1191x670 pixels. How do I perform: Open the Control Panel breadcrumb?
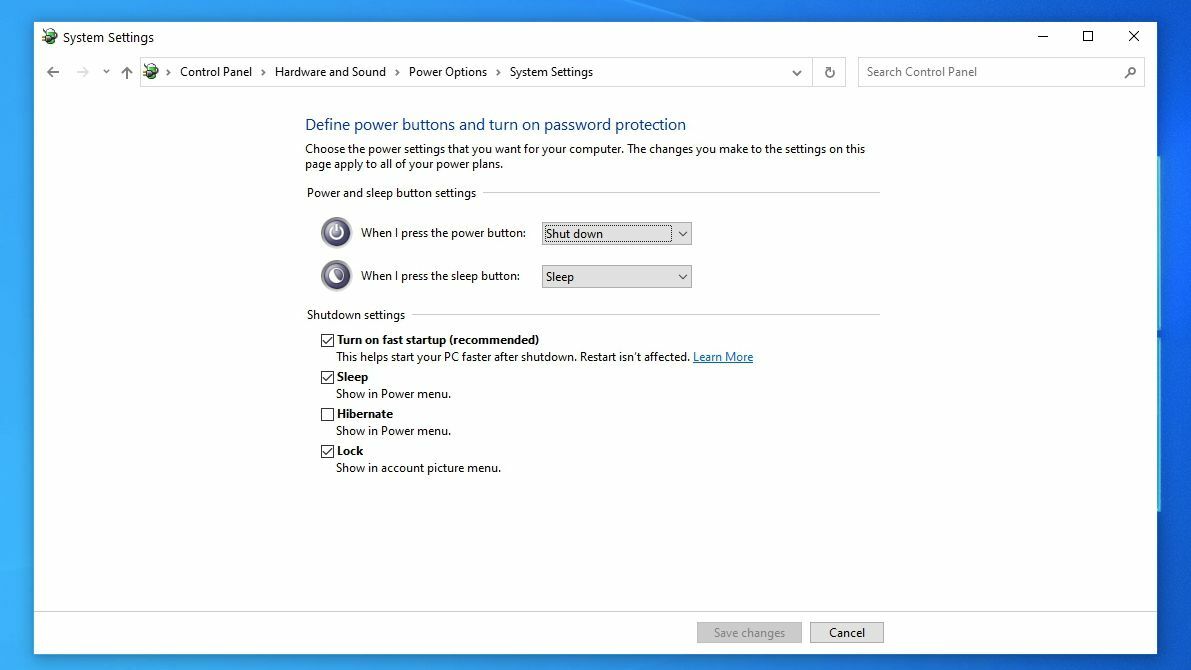point(216,72)
